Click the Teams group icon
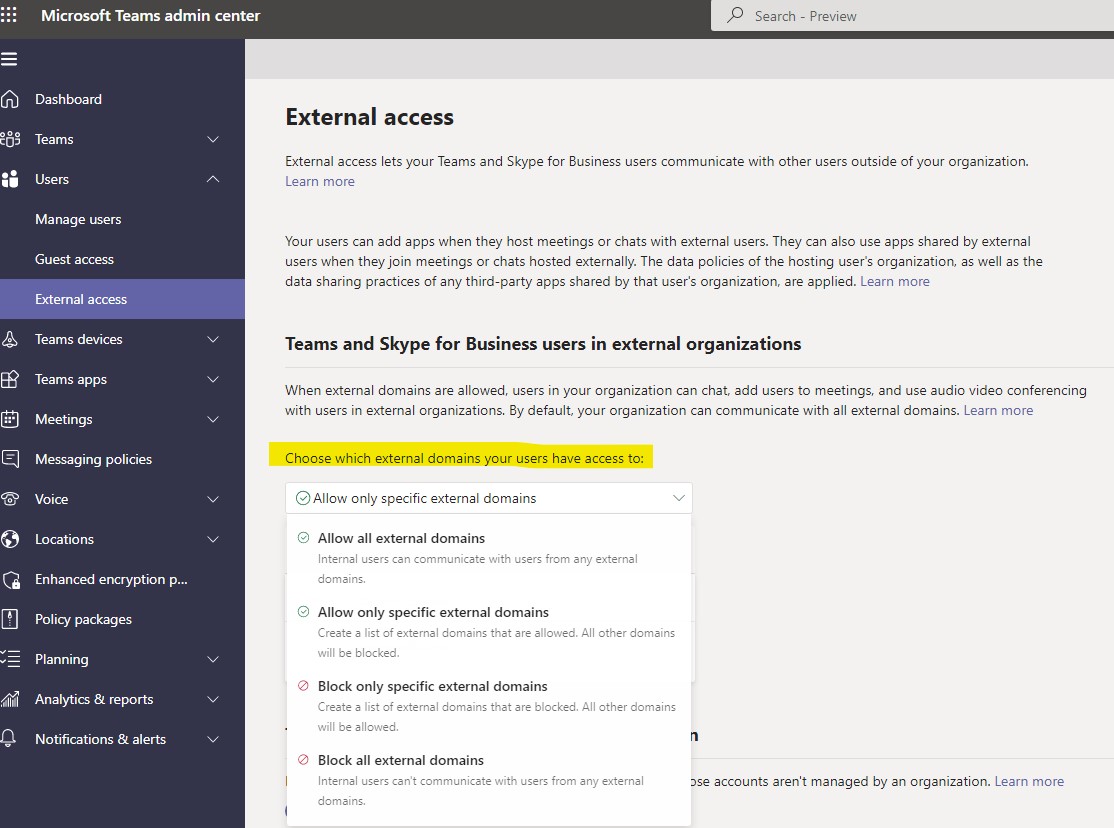1114x828 pixels. point(10,139)
